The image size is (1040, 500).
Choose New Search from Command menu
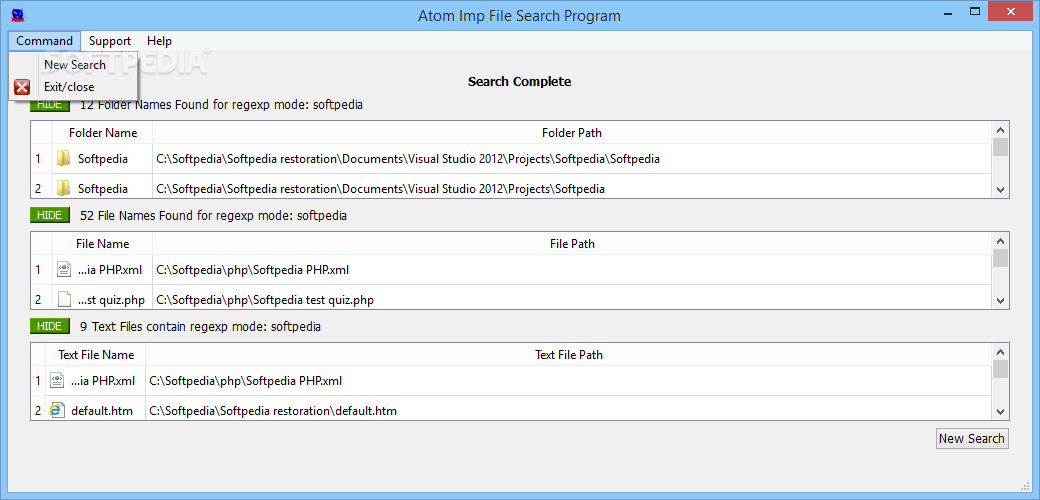(x=74, y=65)
